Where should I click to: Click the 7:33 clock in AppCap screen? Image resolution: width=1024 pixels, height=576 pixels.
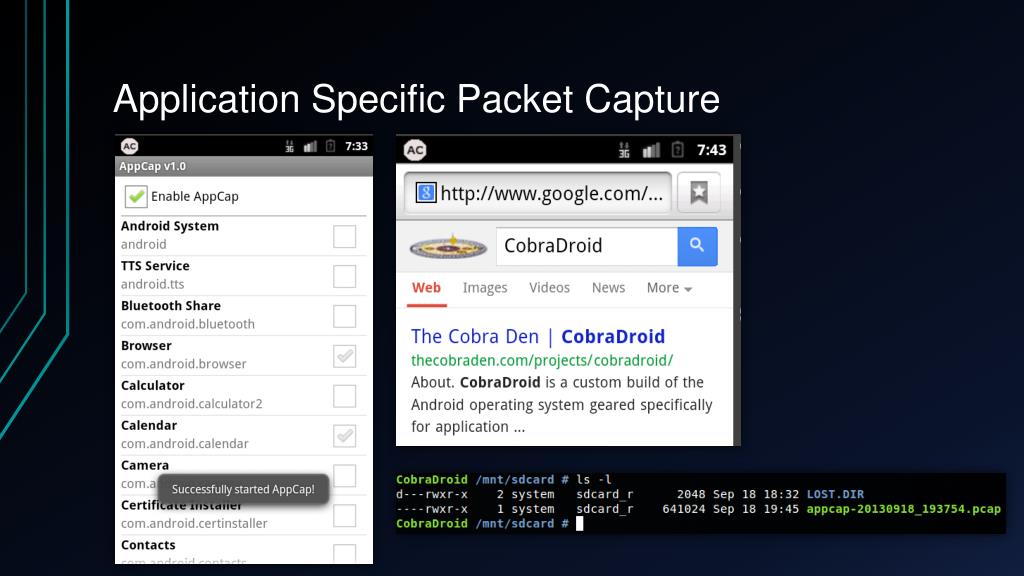[x=357, y=146]
